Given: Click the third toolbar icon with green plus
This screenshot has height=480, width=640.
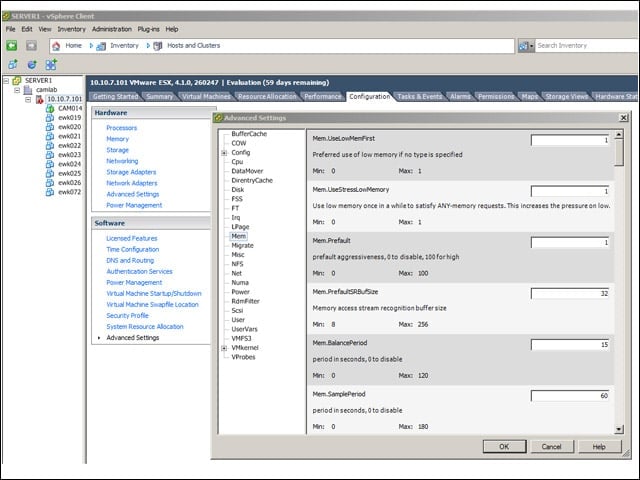Looking at the screenshot, I should [x=51, y=64].
